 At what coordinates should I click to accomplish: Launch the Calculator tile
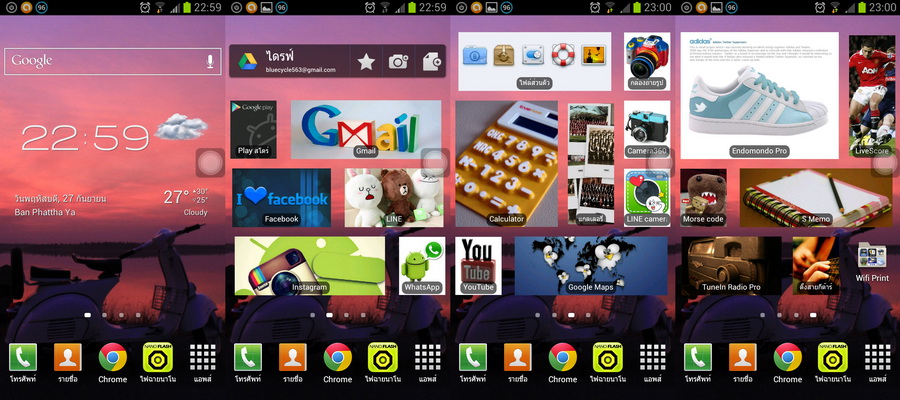(506, 164)
